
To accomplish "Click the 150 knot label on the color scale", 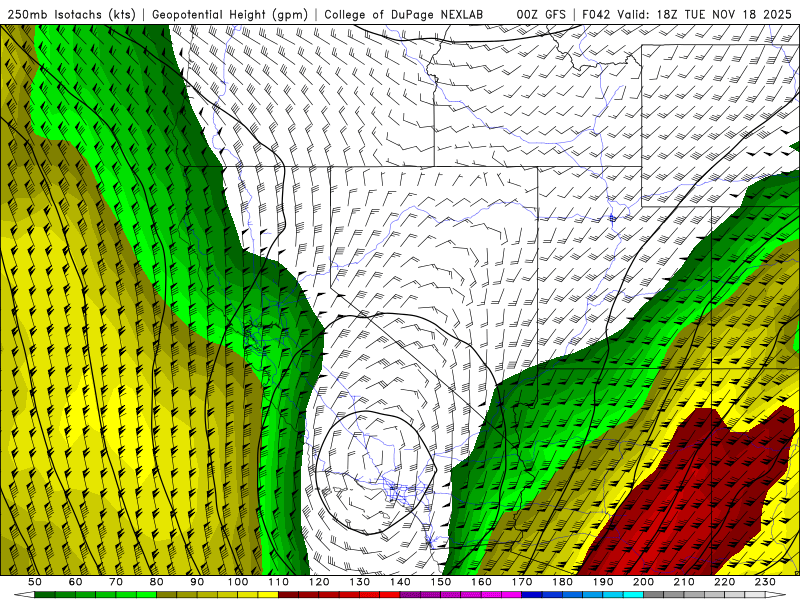I will tap(441, 582).
